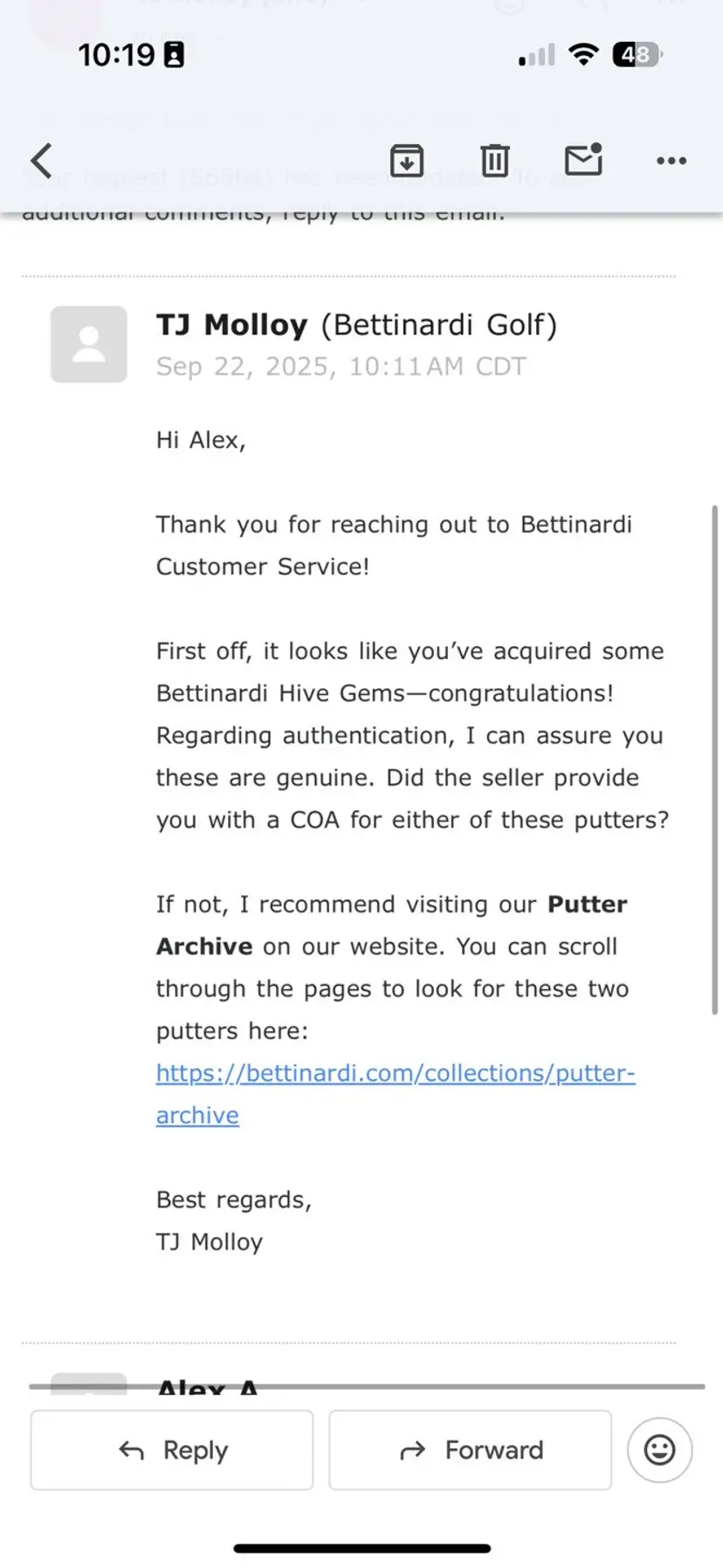The height and width of the screenshot is (1568, 723).
Task: Tap TJ Molloy's profile avatar
Action: tap(89, 344)
